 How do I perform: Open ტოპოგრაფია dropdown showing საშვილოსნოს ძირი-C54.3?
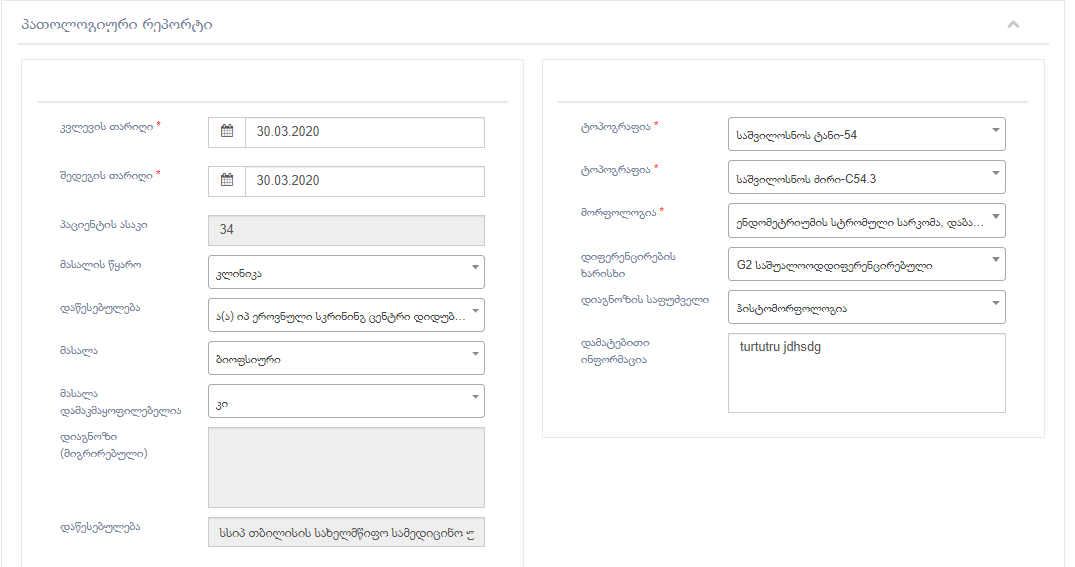pyautogui.click(x=866, y=177)
